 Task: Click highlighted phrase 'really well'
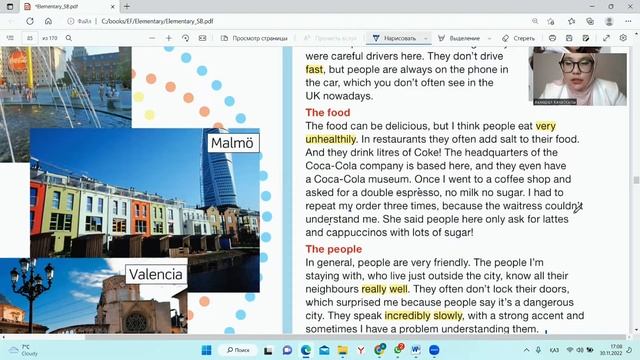coord(384,289)
